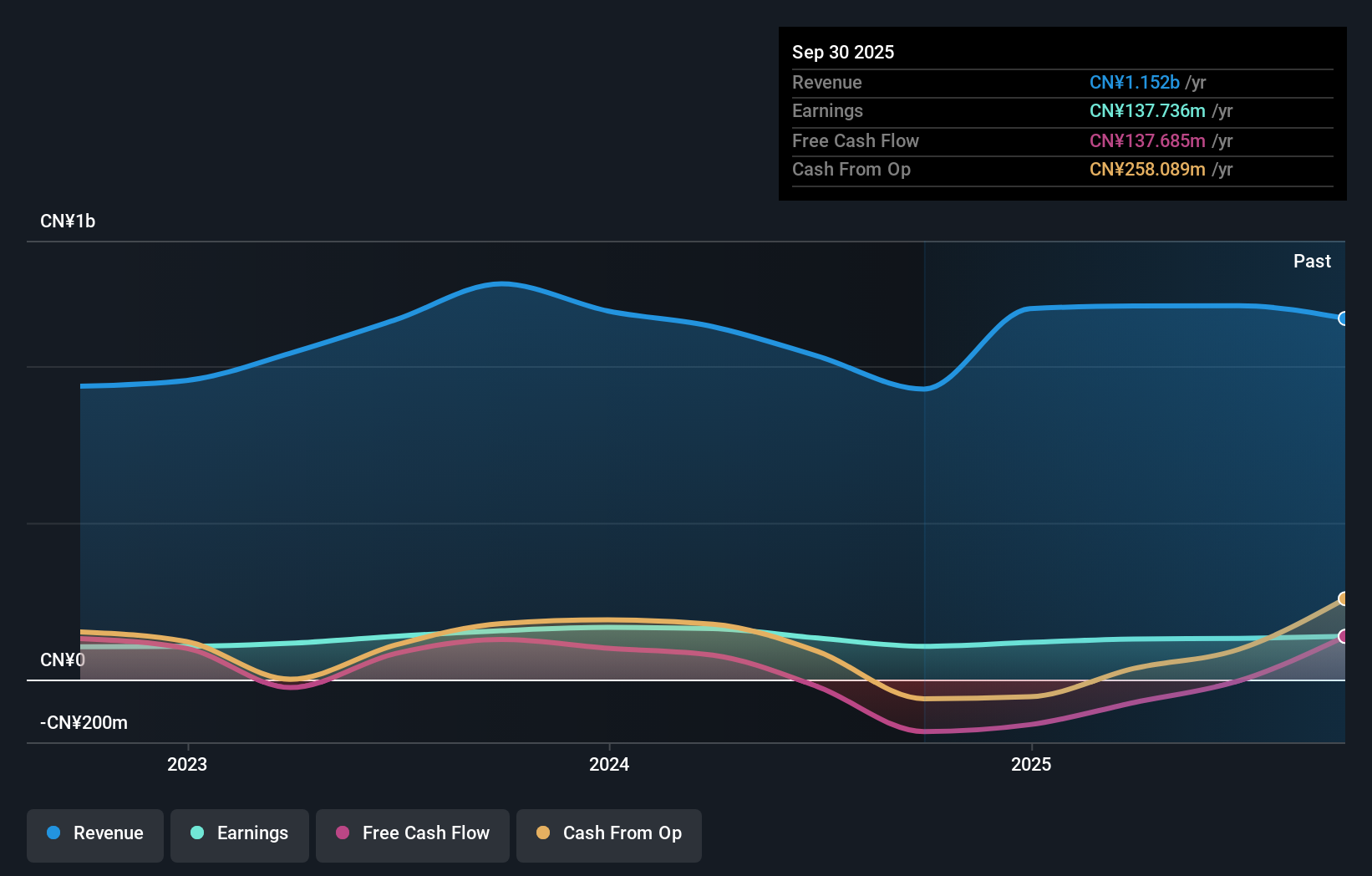Click the teal Earnings legend dot icon

pos(197,833)
